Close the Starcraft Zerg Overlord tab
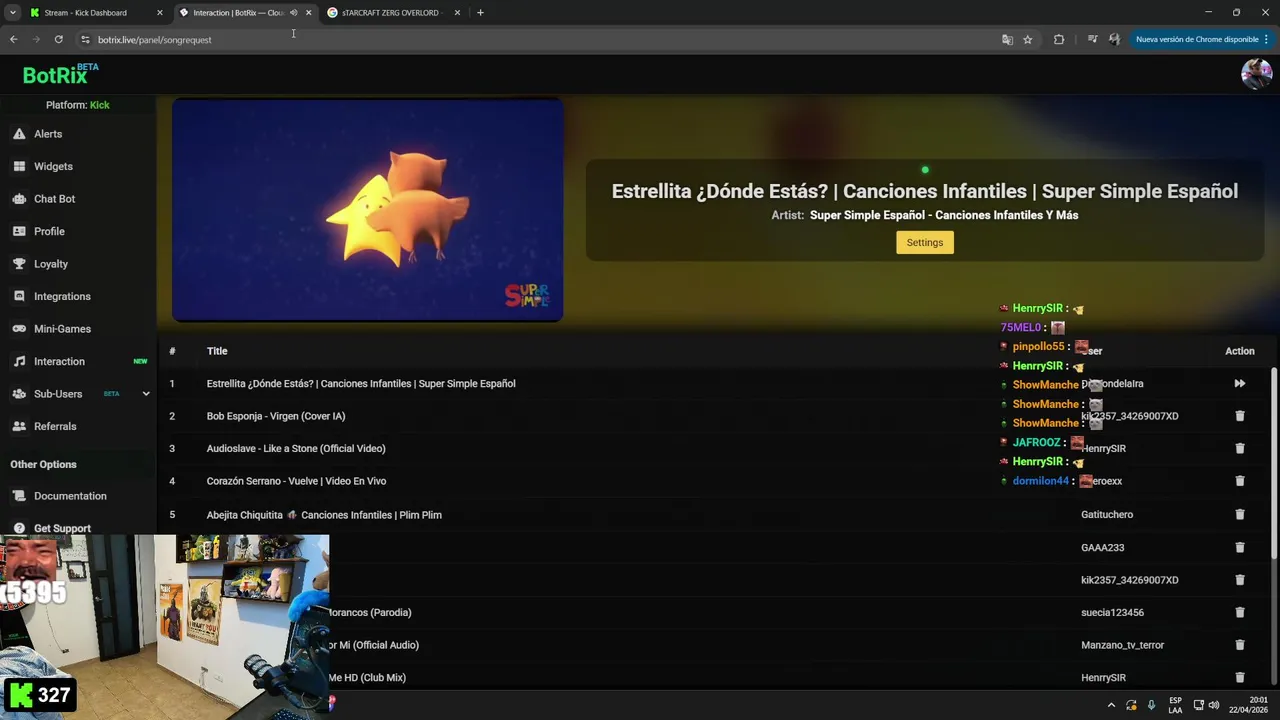Image resolution: width=1280 pixels, height=720 pixels. click(457, 13)
